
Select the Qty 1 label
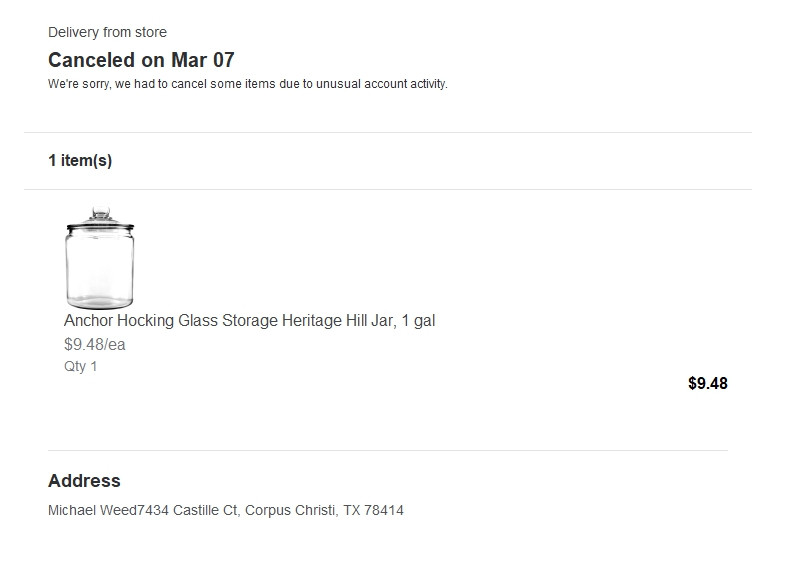click(x=80, y=366)
